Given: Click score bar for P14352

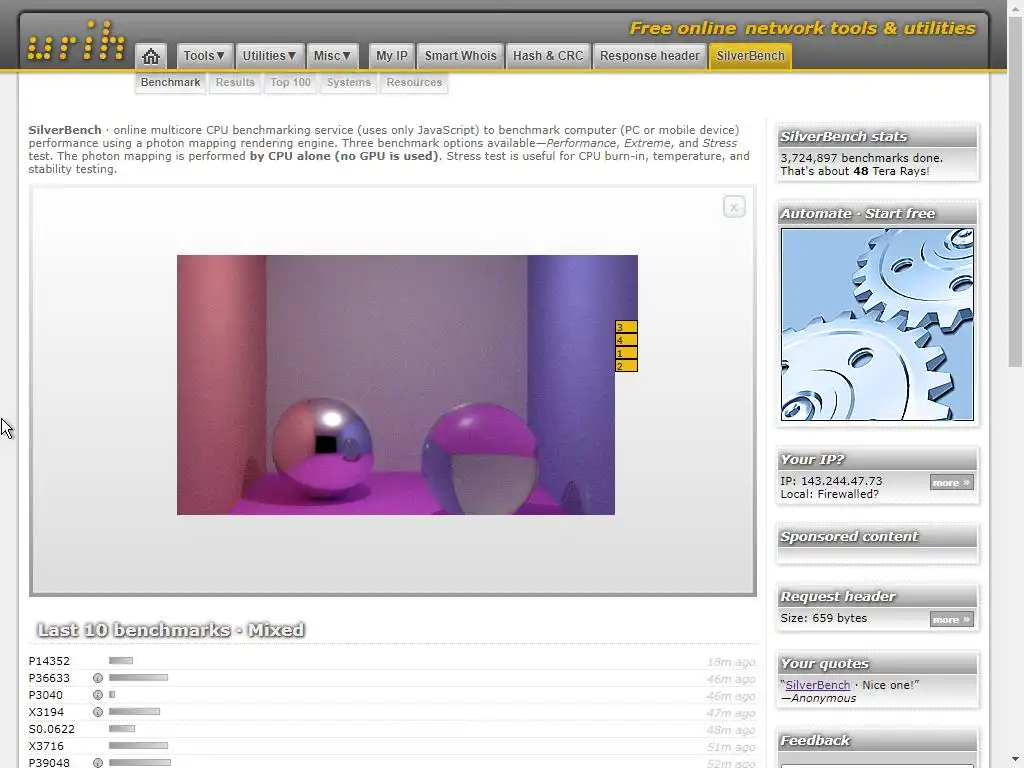Looking at the screenshot, I should click(121, 661).
